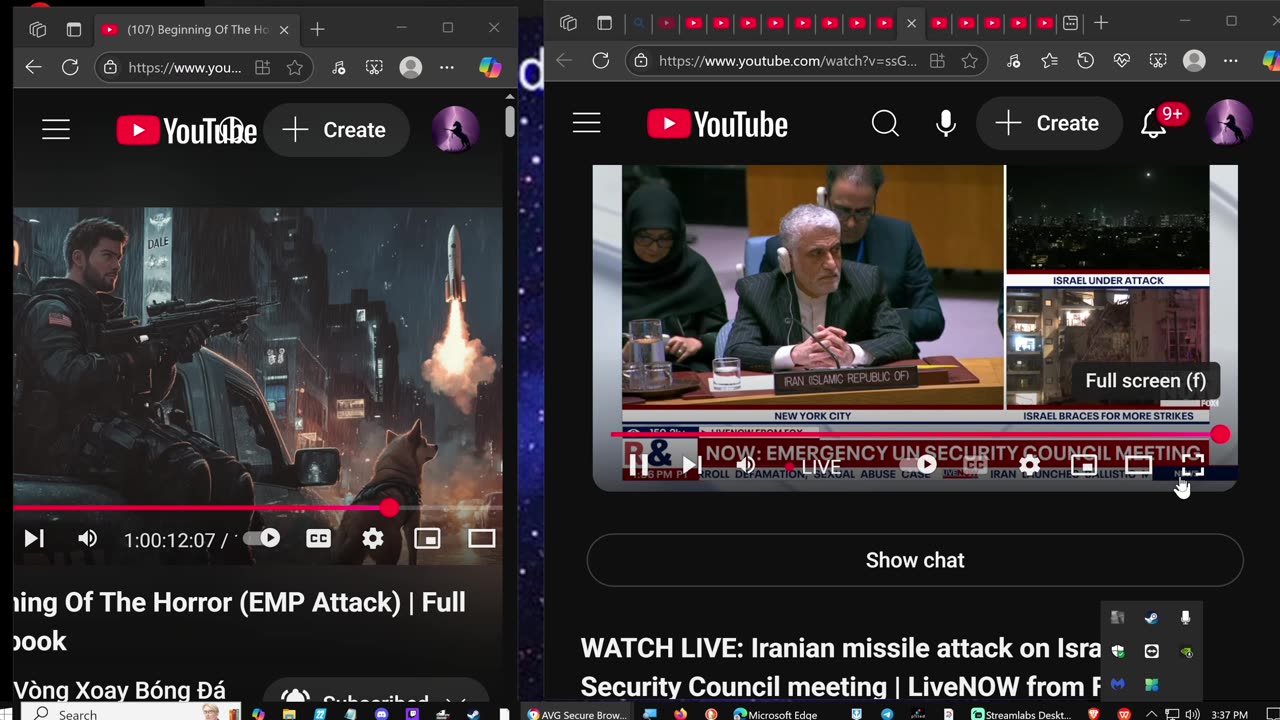Refresh the page in right browser window
This screenshot has height=720, width=1280.
pyautogui.click(x=601, y=61)
